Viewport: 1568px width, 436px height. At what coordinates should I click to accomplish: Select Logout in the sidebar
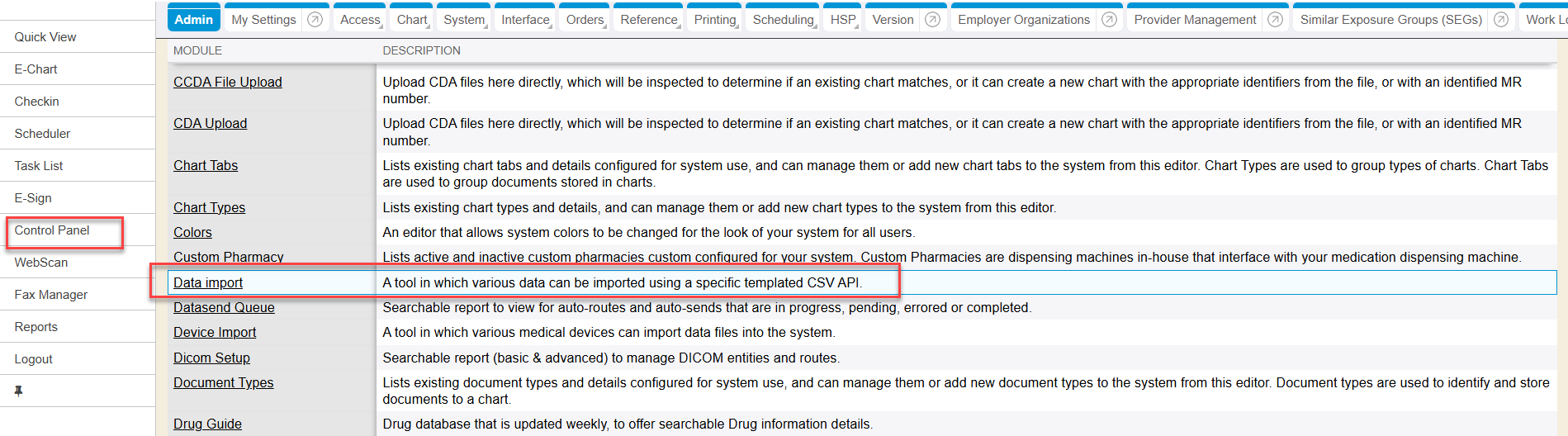point(33,359)
